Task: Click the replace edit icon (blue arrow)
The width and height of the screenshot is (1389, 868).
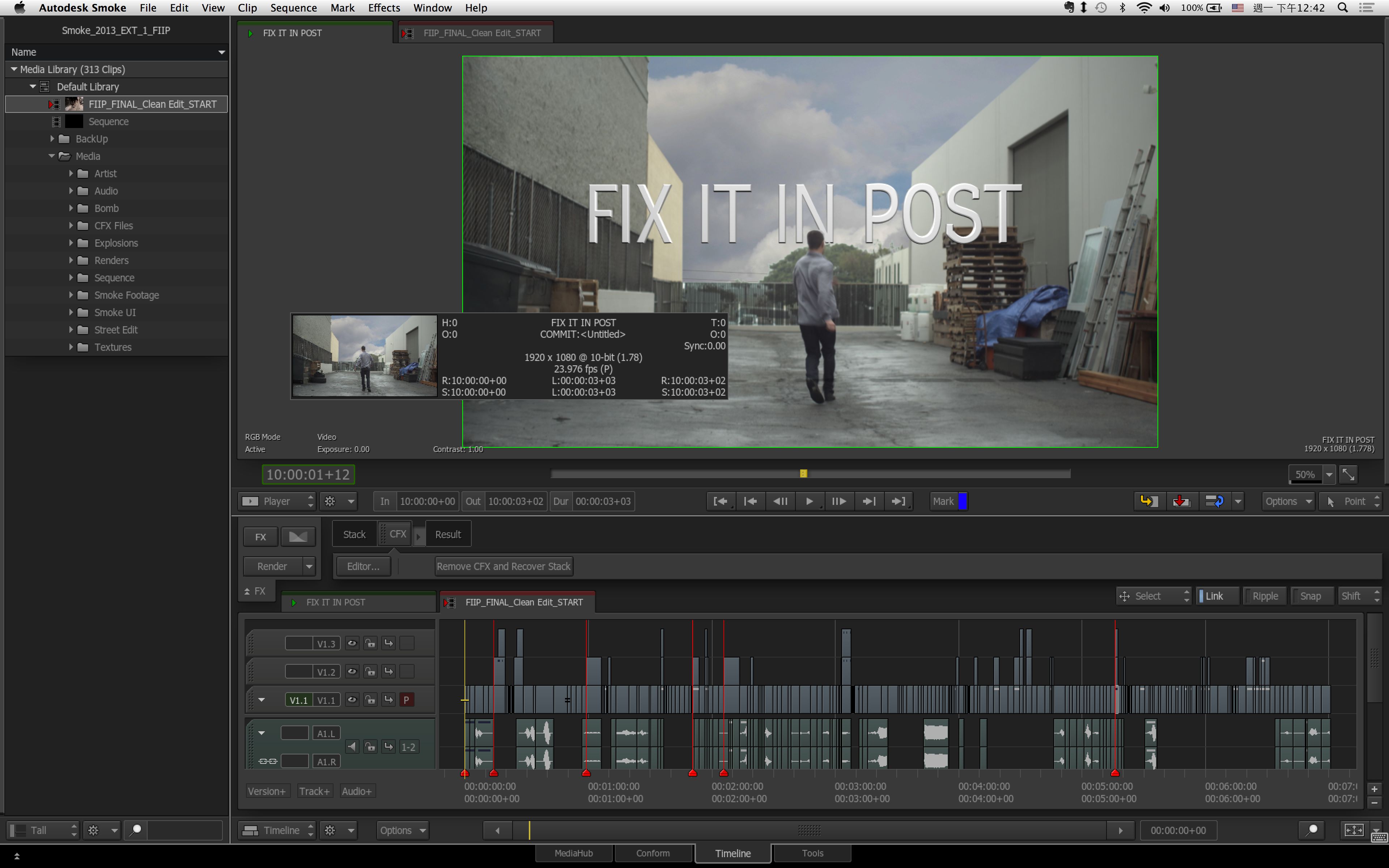Action: [1214, 501]
